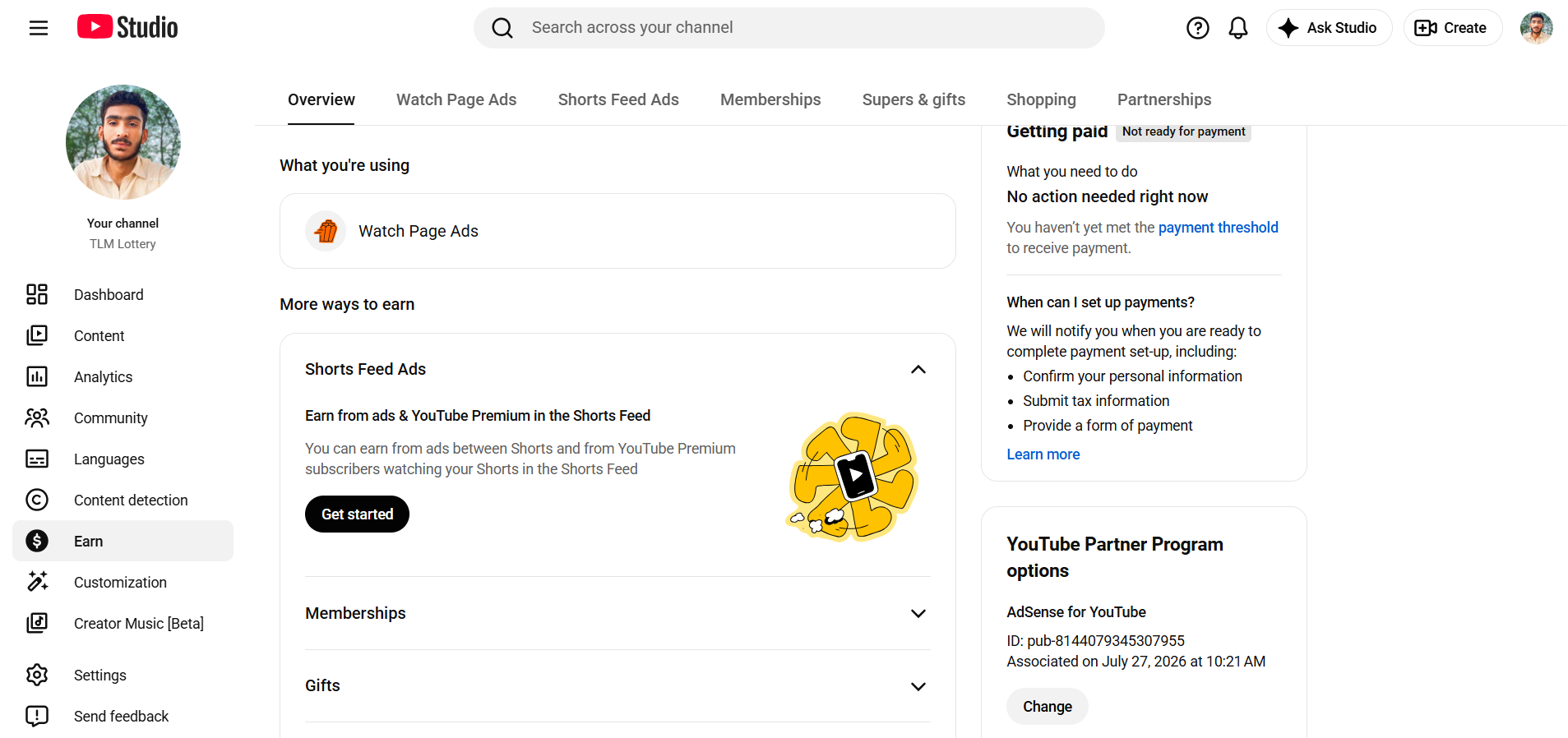Click the Change AdSense button
Viewport: 1568px width, 738px height.
tap(1048, 707)
